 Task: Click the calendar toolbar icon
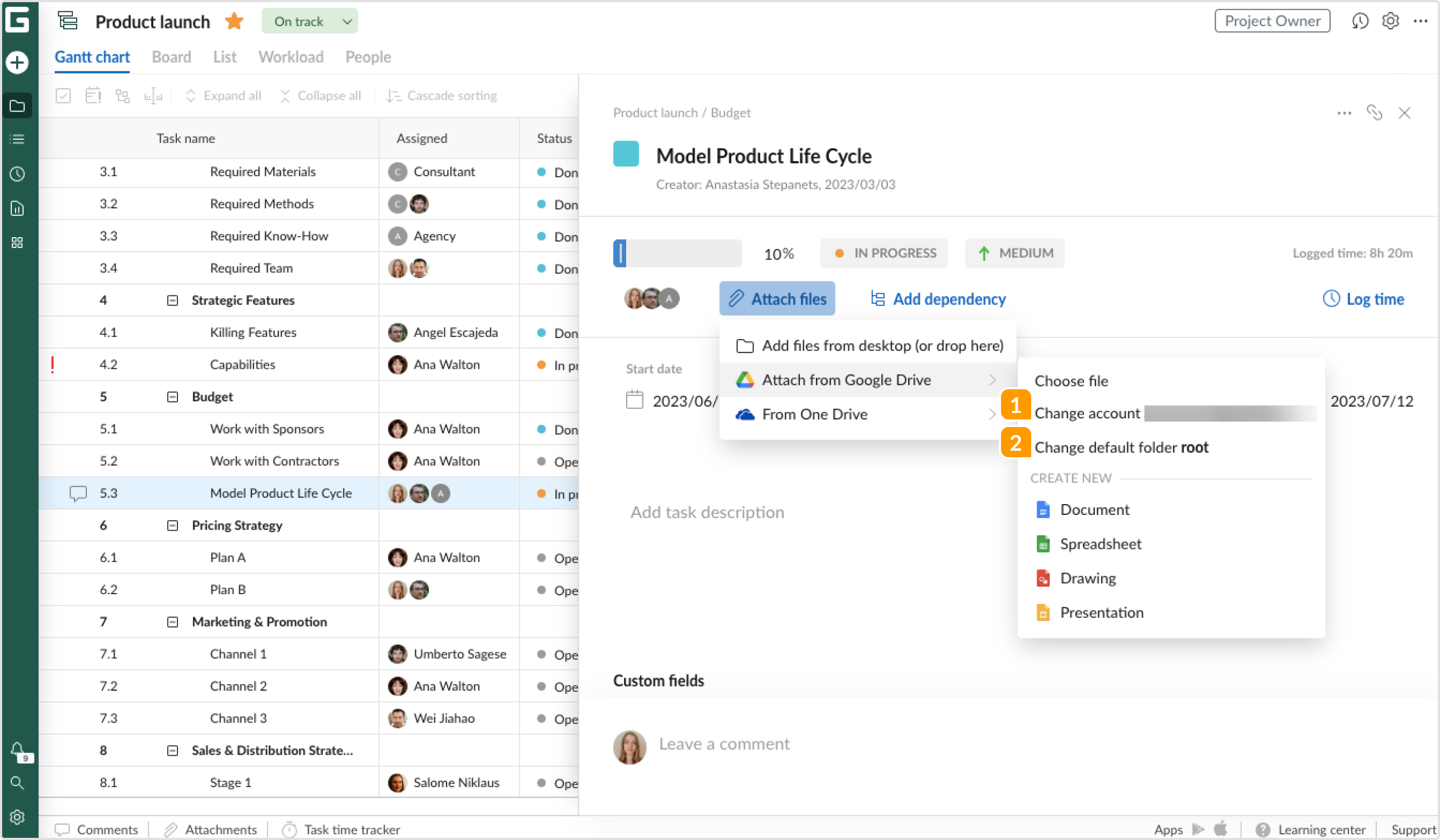point(93,95)
